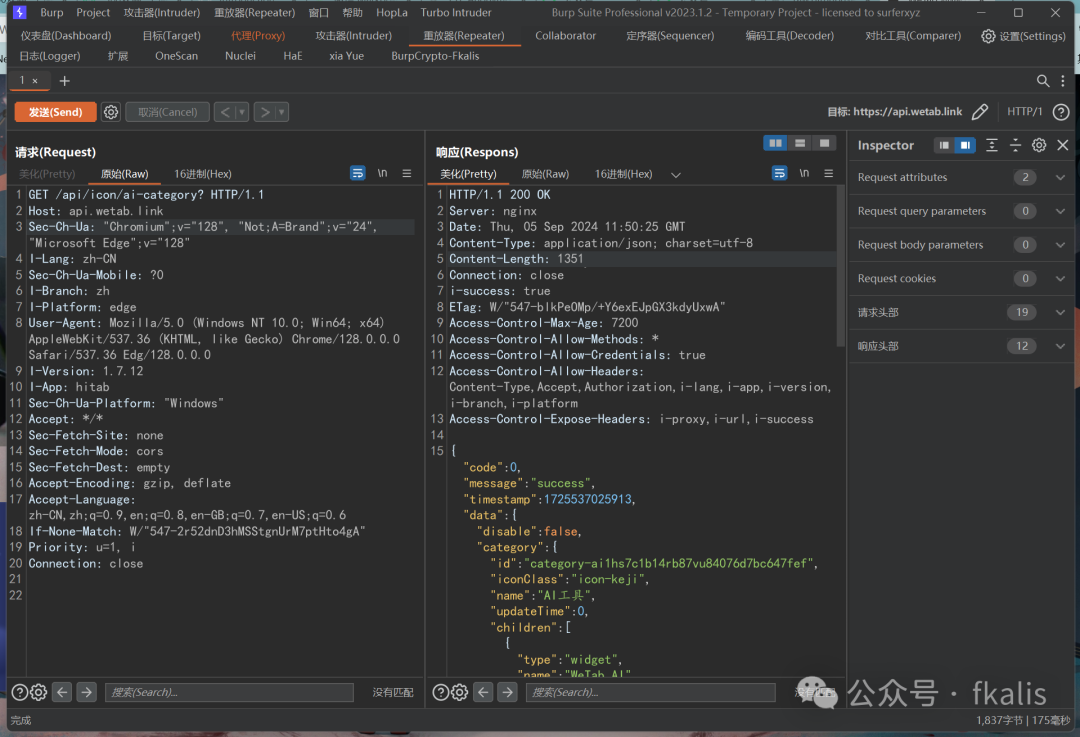Image resolution: width=1080 pixels, height=737 pixels.
Task: Click the Settings gear in the top bar
Action: coord(988,36)
